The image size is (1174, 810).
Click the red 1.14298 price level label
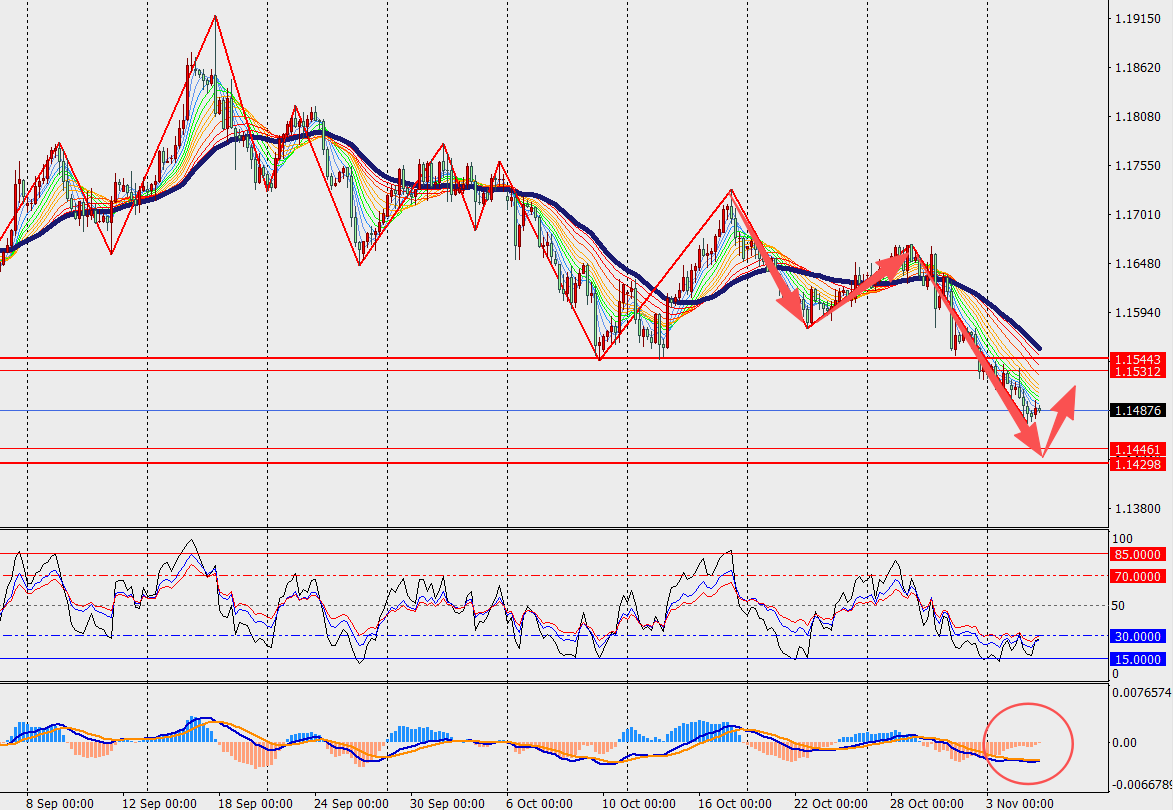tap(1140, 464)
